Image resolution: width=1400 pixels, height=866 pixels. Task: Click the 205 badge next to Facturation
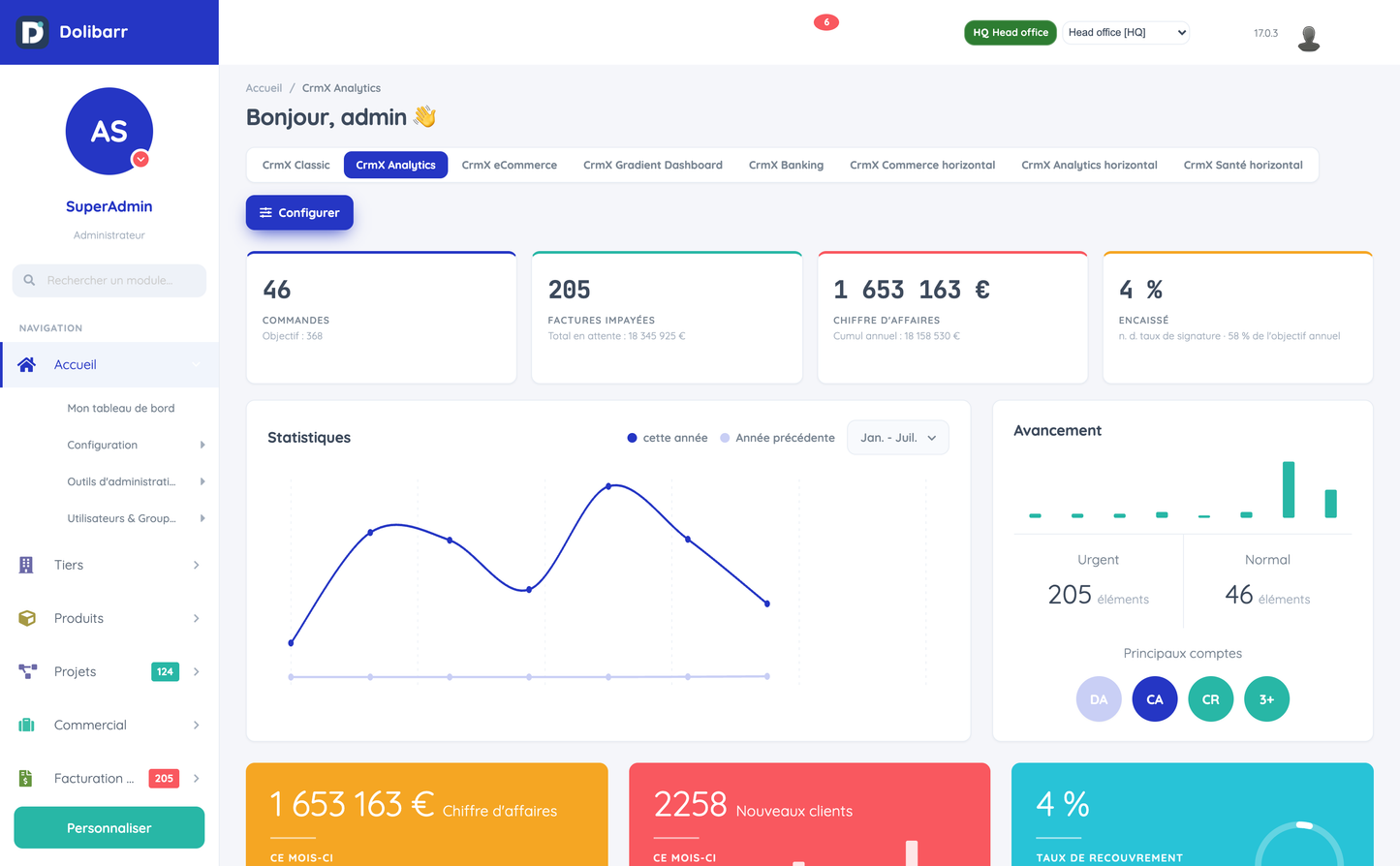point(164,778)
